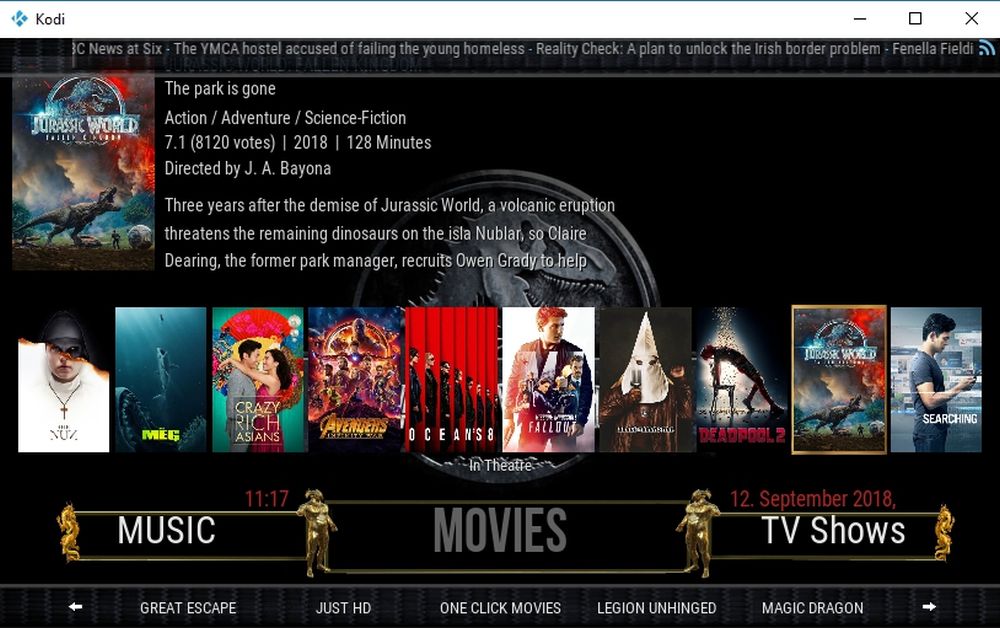The width and height of the screenshot is (1000, 628).
Task: Open Mission Impossible Fallout poster
Action: 548,380
